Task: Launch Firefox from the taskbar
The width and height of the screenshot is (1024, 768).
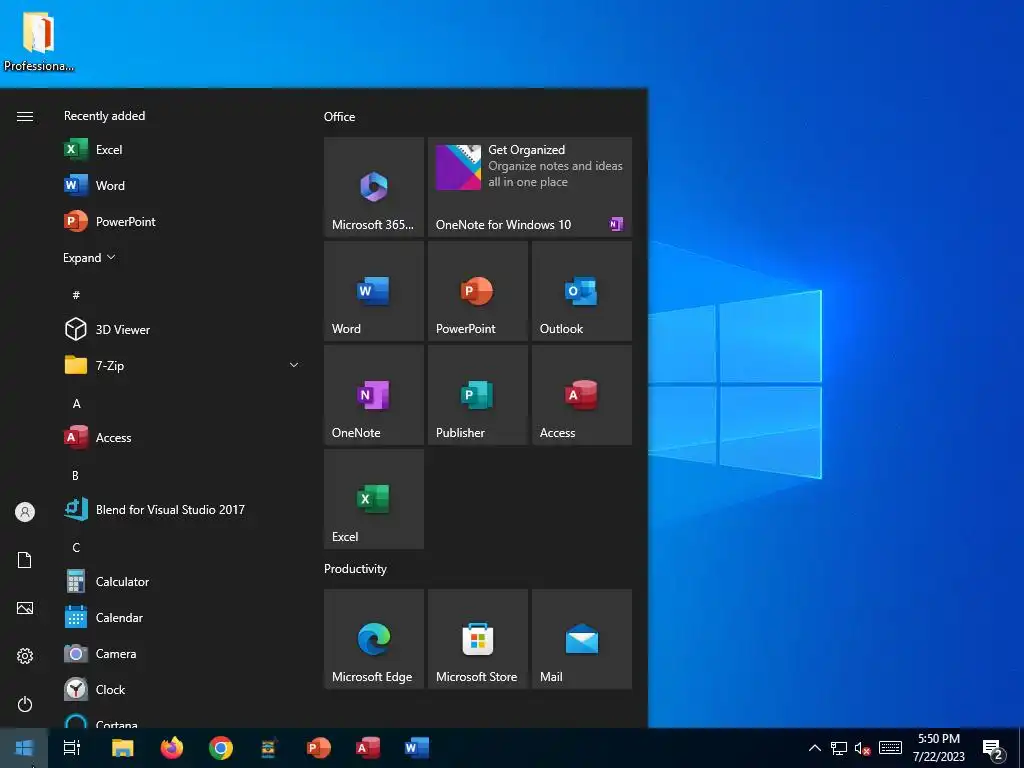Action: tap(172, 748)
